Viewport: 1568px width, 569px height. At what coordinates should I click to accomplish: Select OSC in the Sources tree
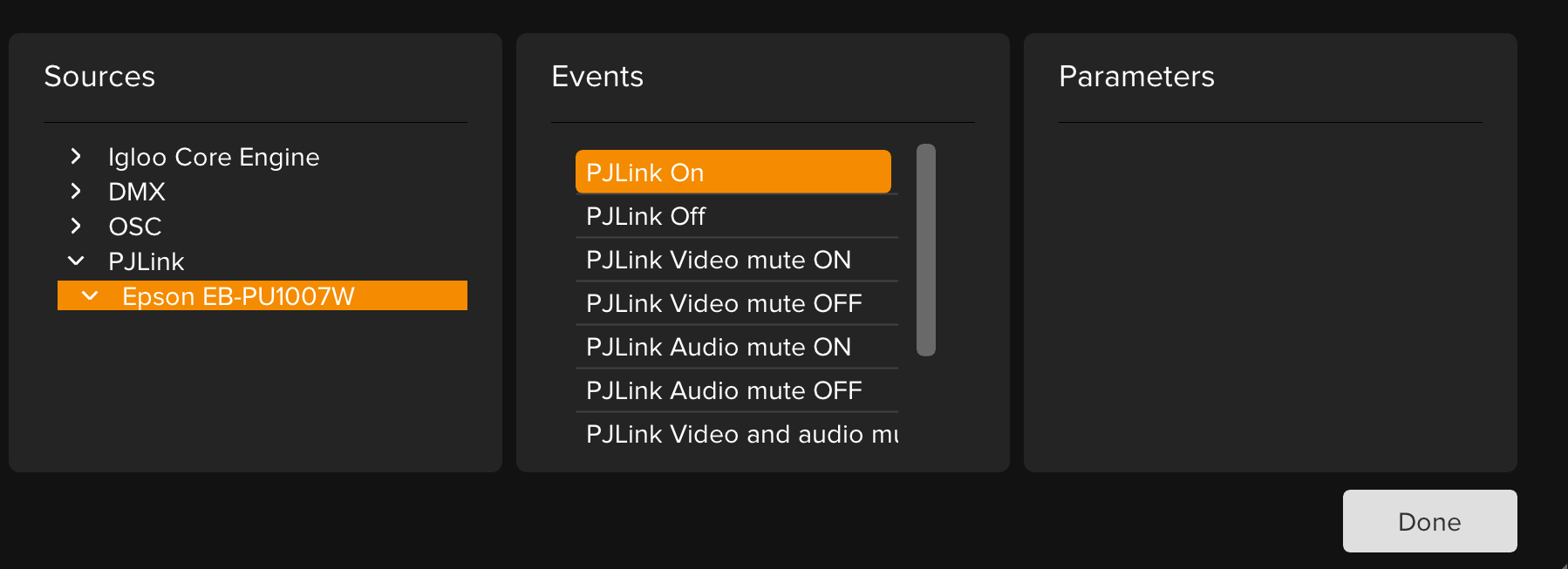pyautogui.click(x=135, y=227)
